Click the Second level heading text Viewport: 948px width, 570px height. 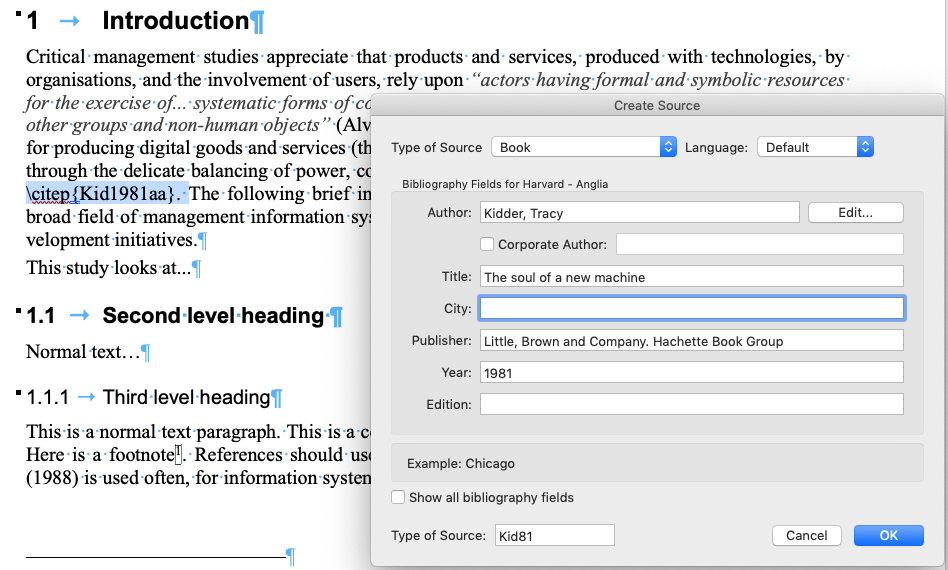point(213,316)
